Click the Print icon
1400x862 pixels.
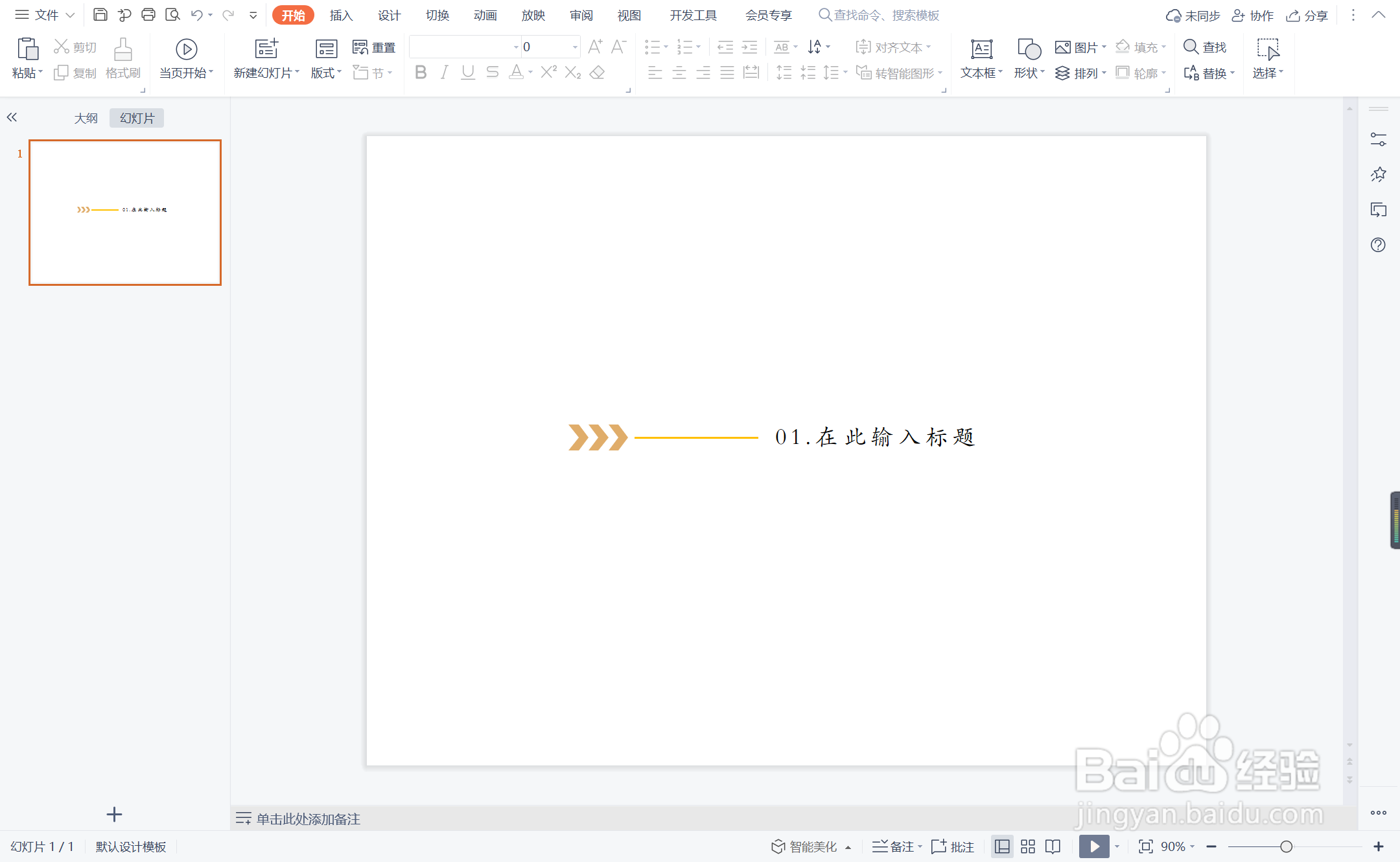[x=148, y=15]
